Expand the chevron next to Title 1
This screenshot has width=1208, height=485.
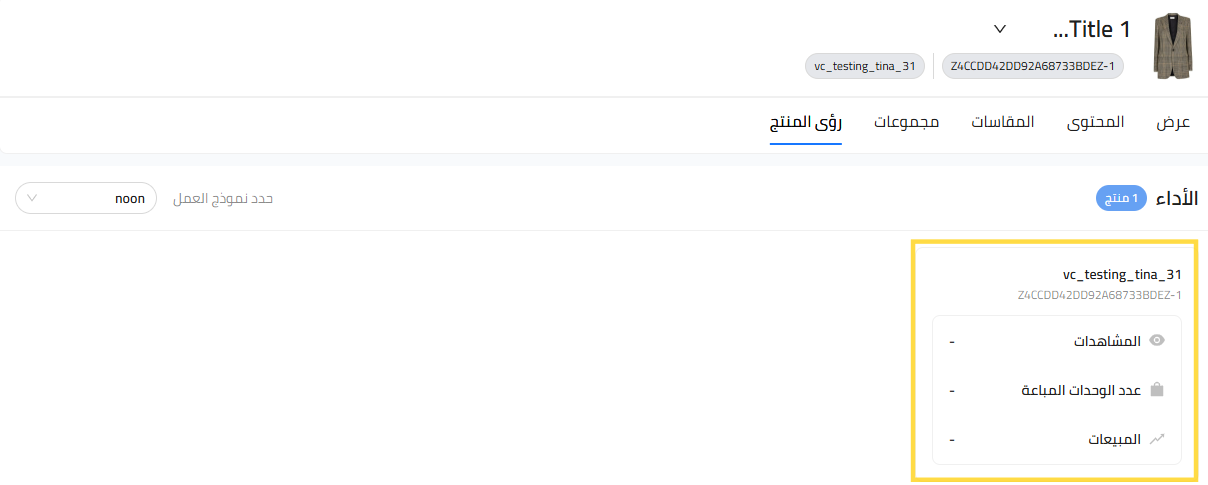[1000, 28]
